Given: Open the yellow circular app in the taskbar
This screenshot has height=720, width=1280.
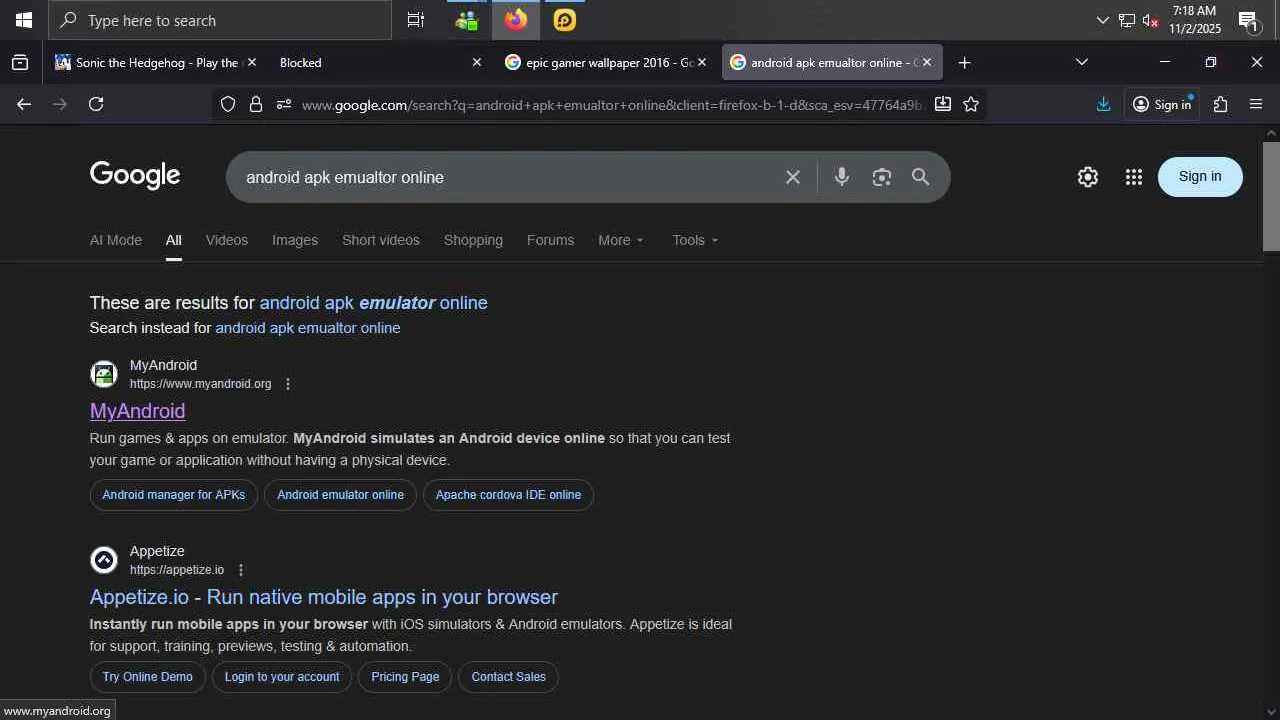Looking at the screenshot, I should click(565, 20).
